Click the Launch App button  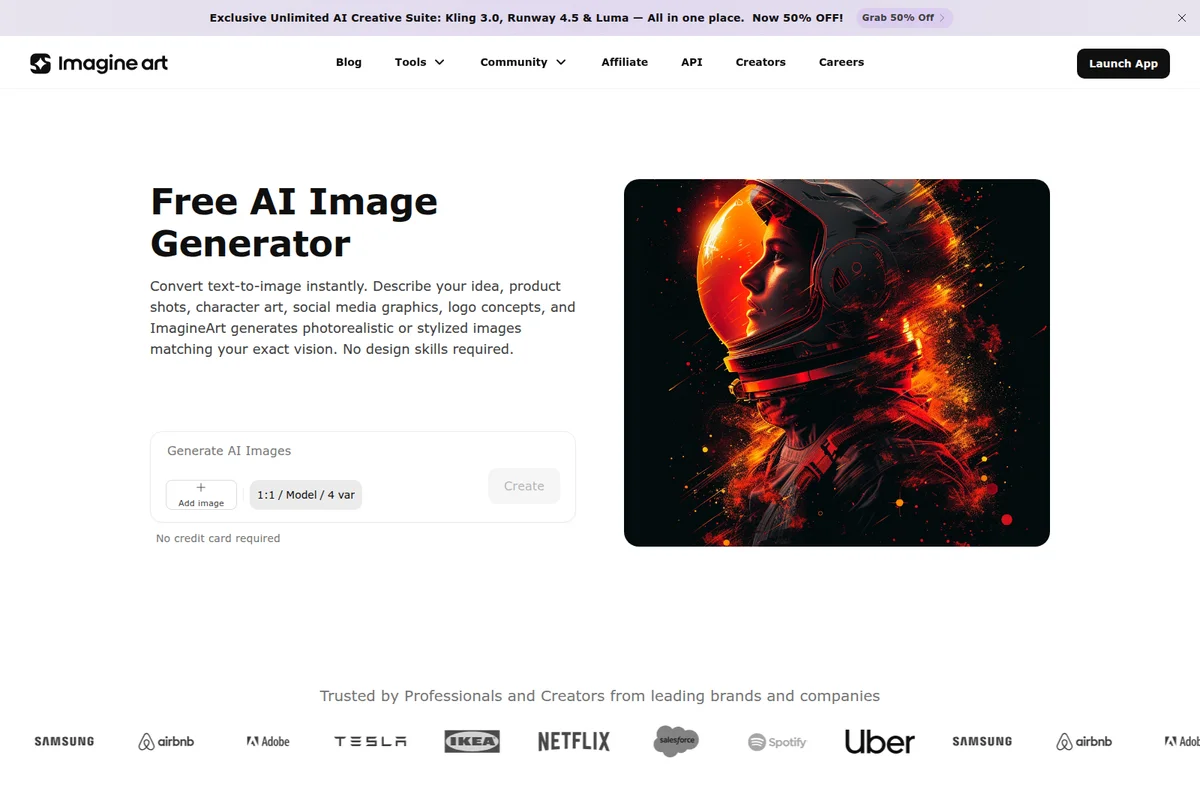[x=1123, y=63]
